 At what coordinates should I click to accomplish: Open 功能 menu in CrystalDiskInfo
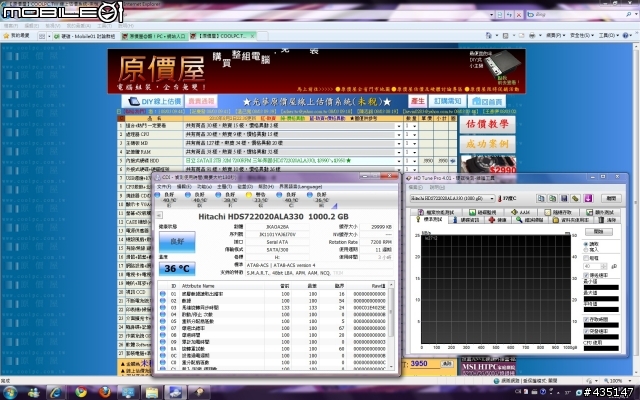pos(204,187)
